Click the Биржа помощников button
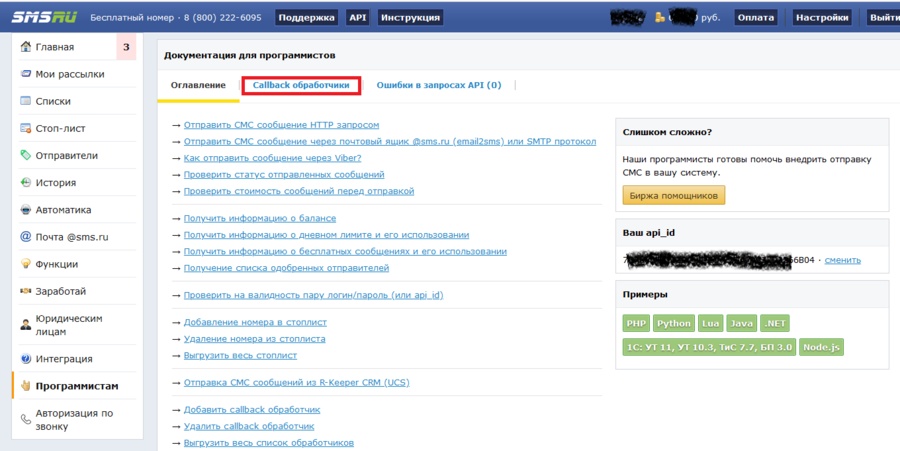The height and width of the screenshot is (451, 900). click(x=674, y=195)
